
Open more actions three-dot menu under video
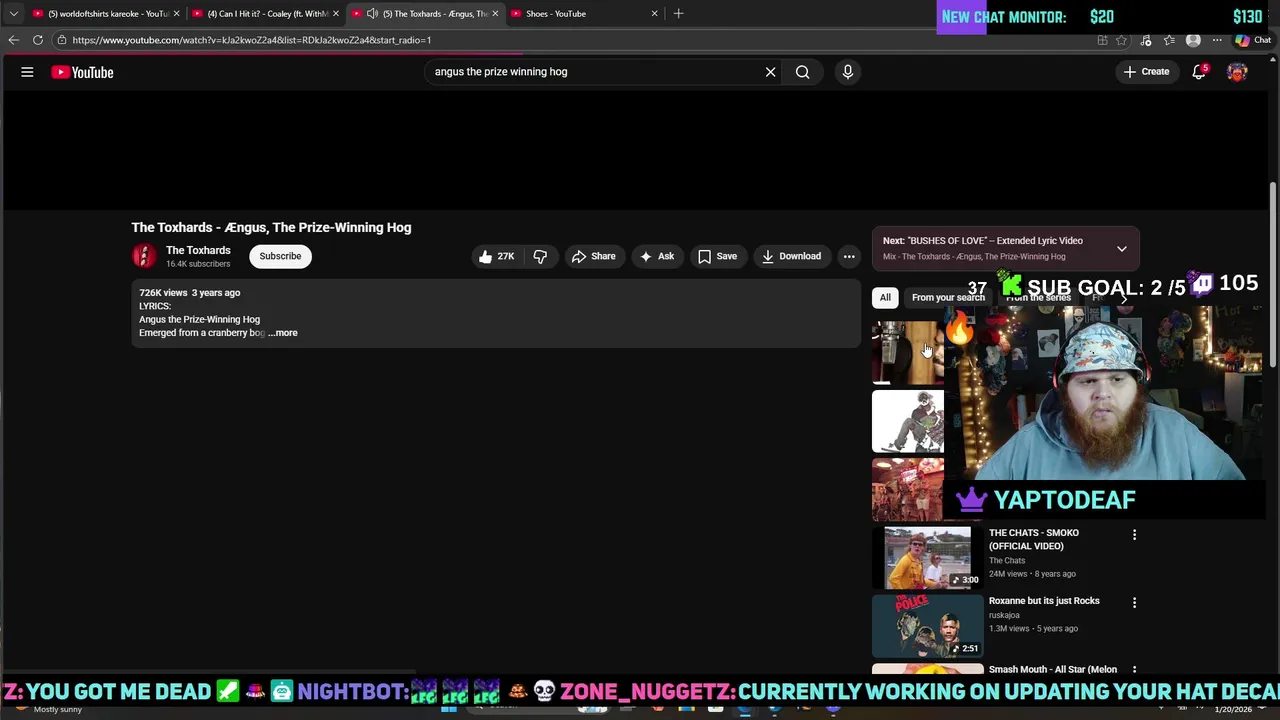(x=849, y=256)
